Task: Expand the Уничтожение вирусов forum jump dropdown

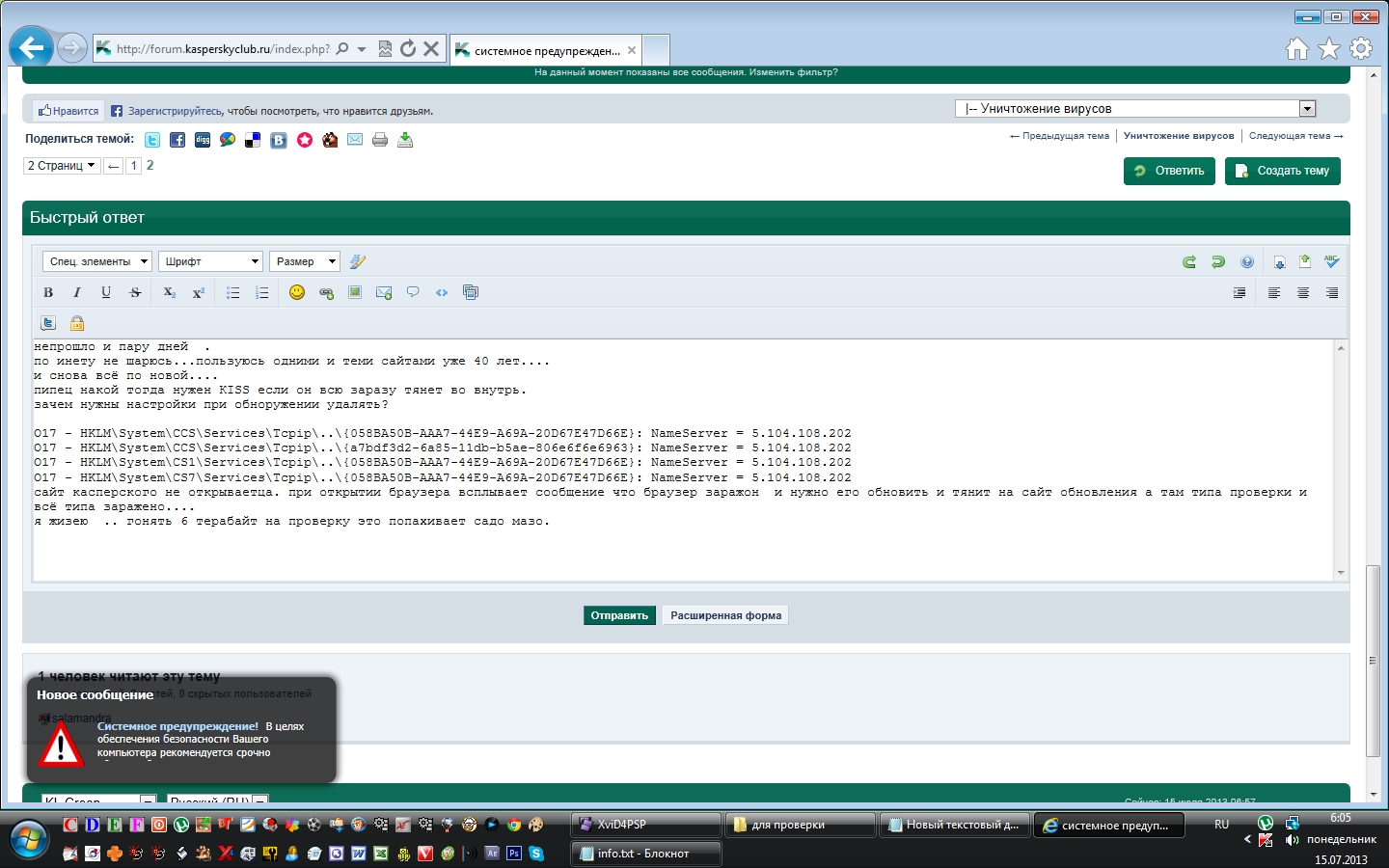Action: (x=1307, y=109)
